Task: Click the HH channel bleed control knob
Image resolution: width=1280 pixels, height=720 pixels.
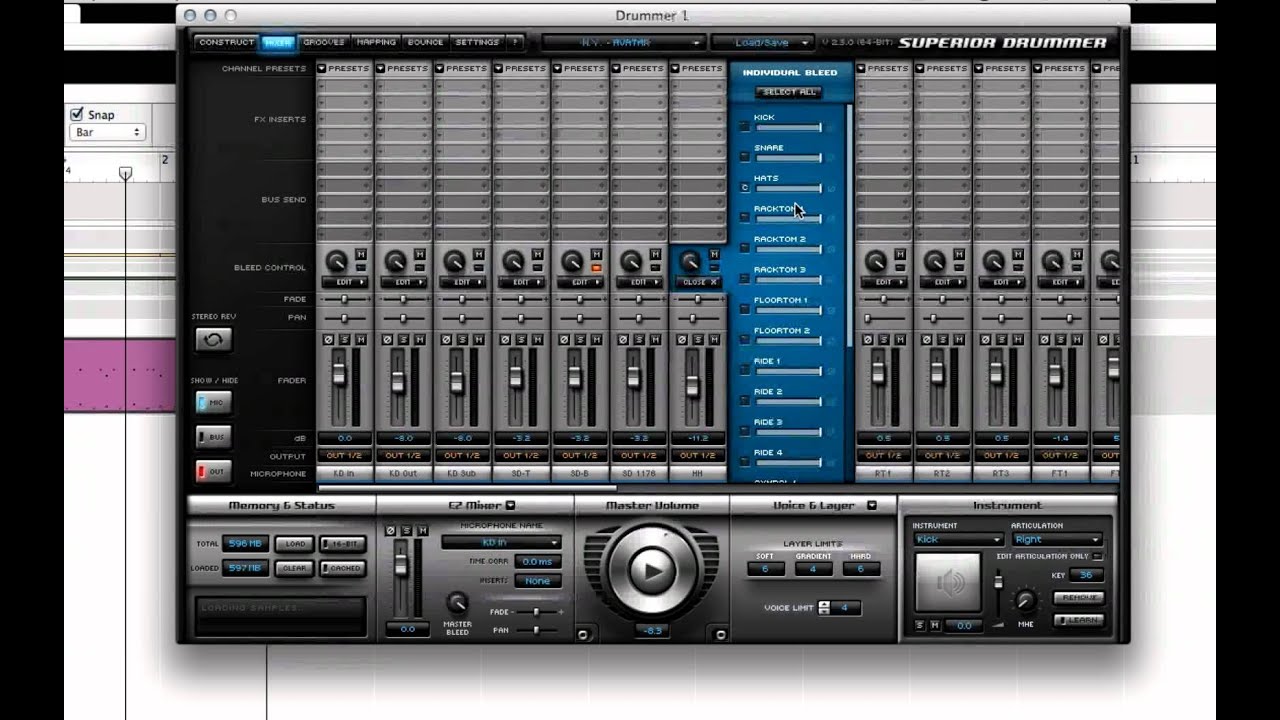Action: [690, 262]
